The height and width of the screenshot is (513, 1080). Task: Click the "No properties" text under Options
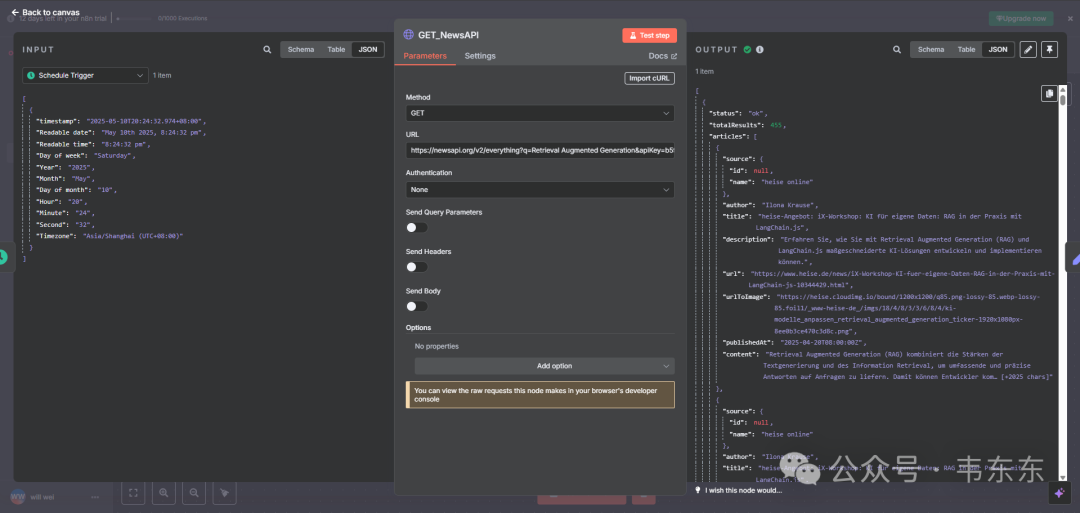[x=437, y=346]
